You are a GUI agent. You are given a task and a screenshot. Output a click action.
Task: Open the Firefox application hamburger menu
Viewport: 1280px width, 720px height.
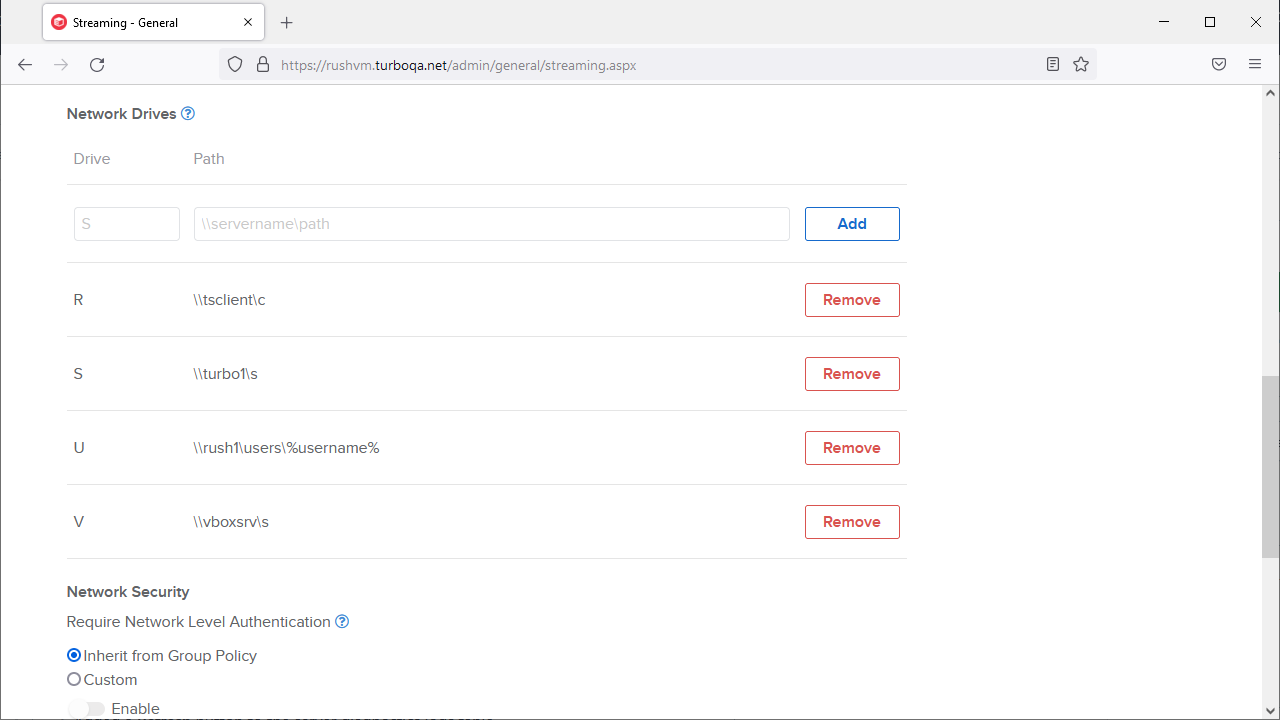(x=1255, y=65)
